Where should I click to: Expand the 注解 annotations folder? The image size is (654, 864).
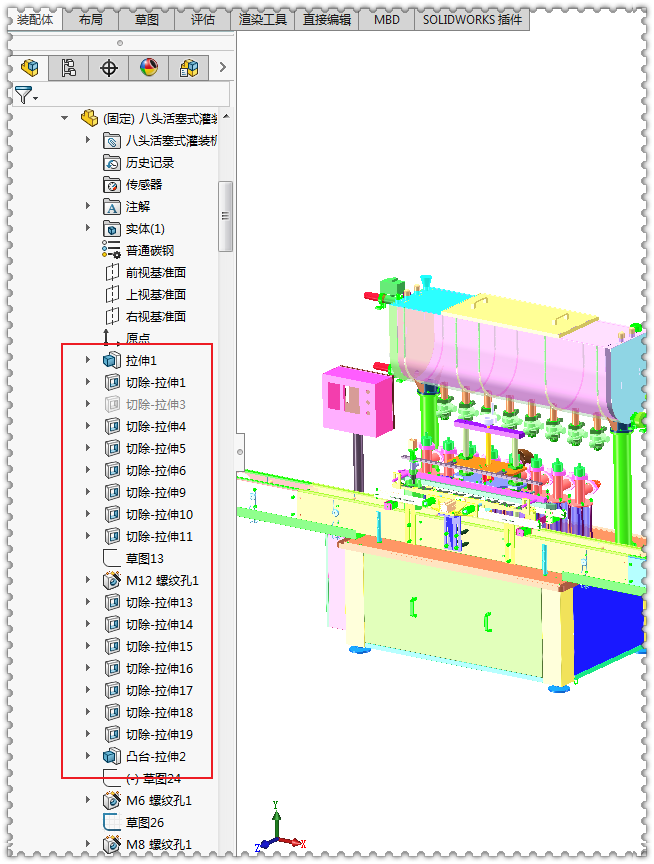click(x=88, y=206)
